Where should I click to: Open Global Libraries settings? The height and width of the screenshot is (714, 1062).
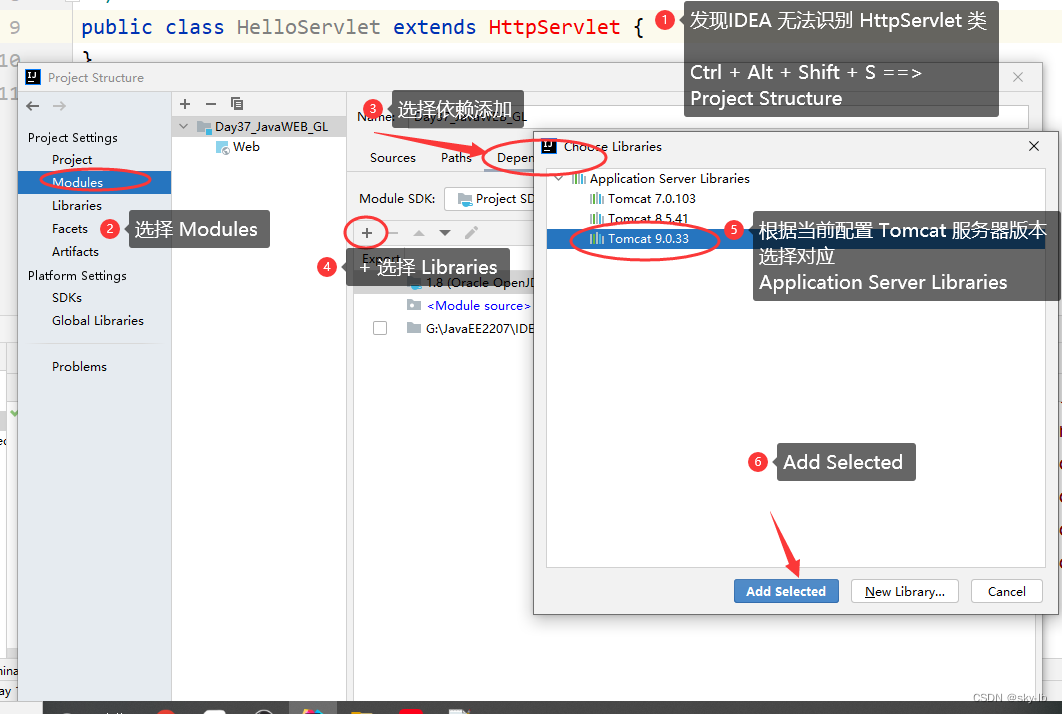98,320
